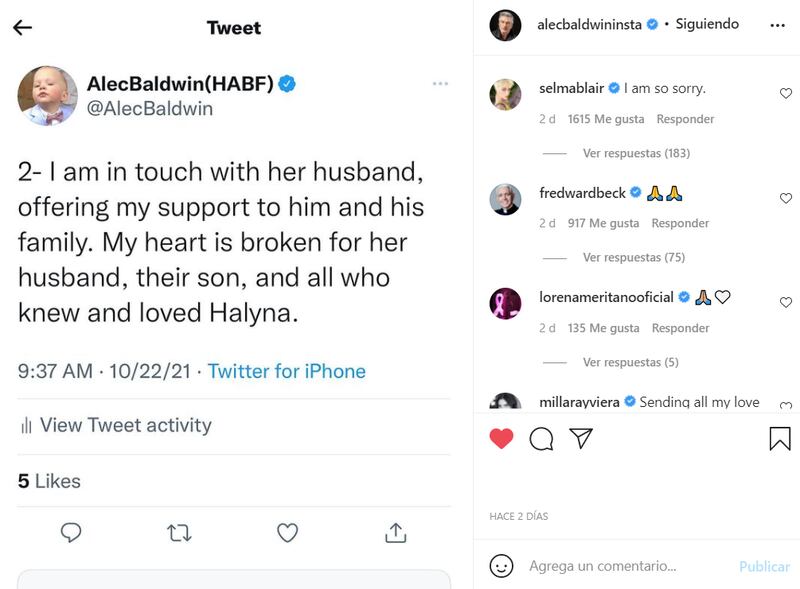This screenshot has height=589, width=800.
Task: Click the back arrow on Tweet header
Action: point(22,27)
